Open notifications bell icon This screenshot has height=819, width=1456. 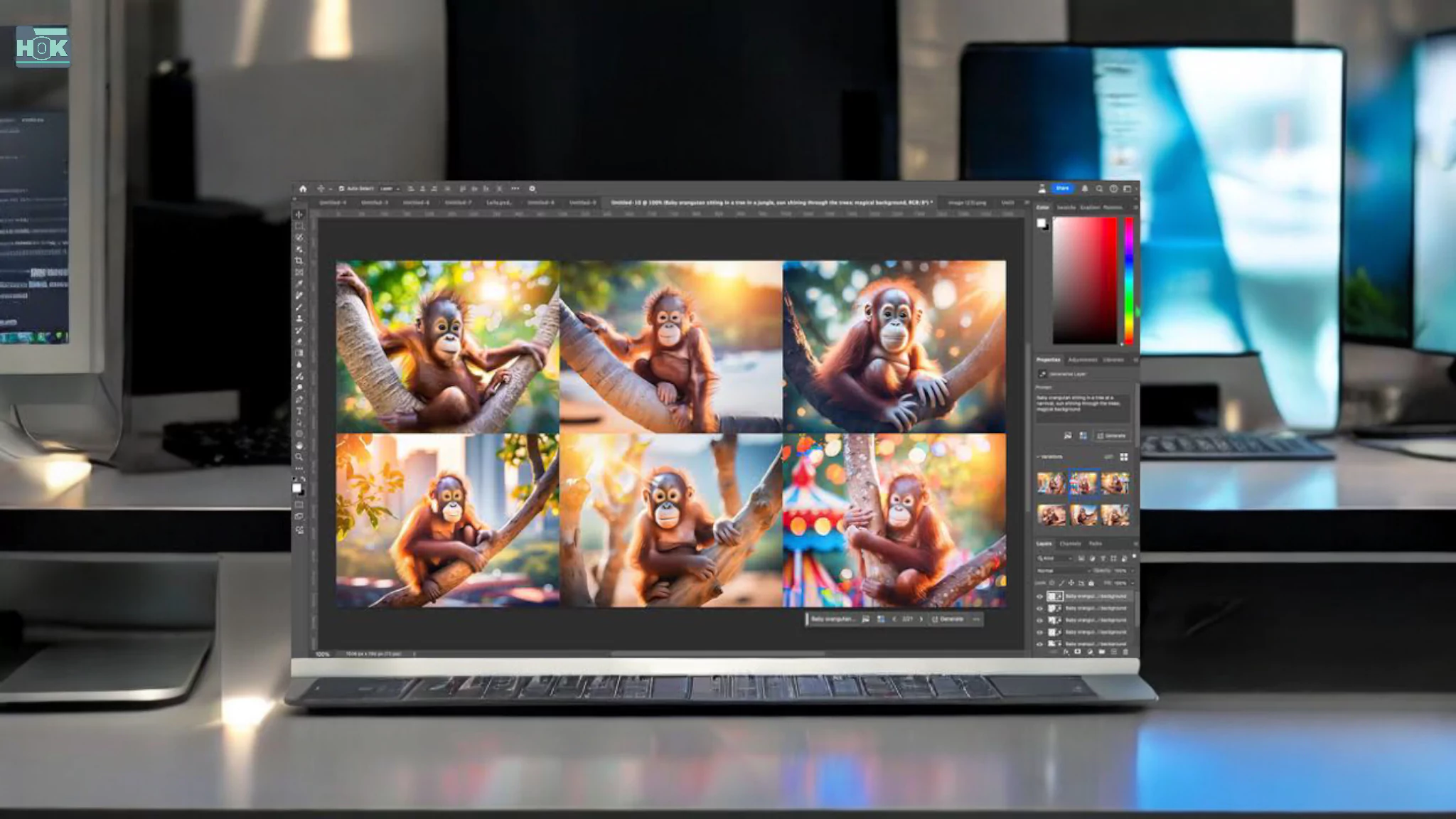(x=1085, y=188)
